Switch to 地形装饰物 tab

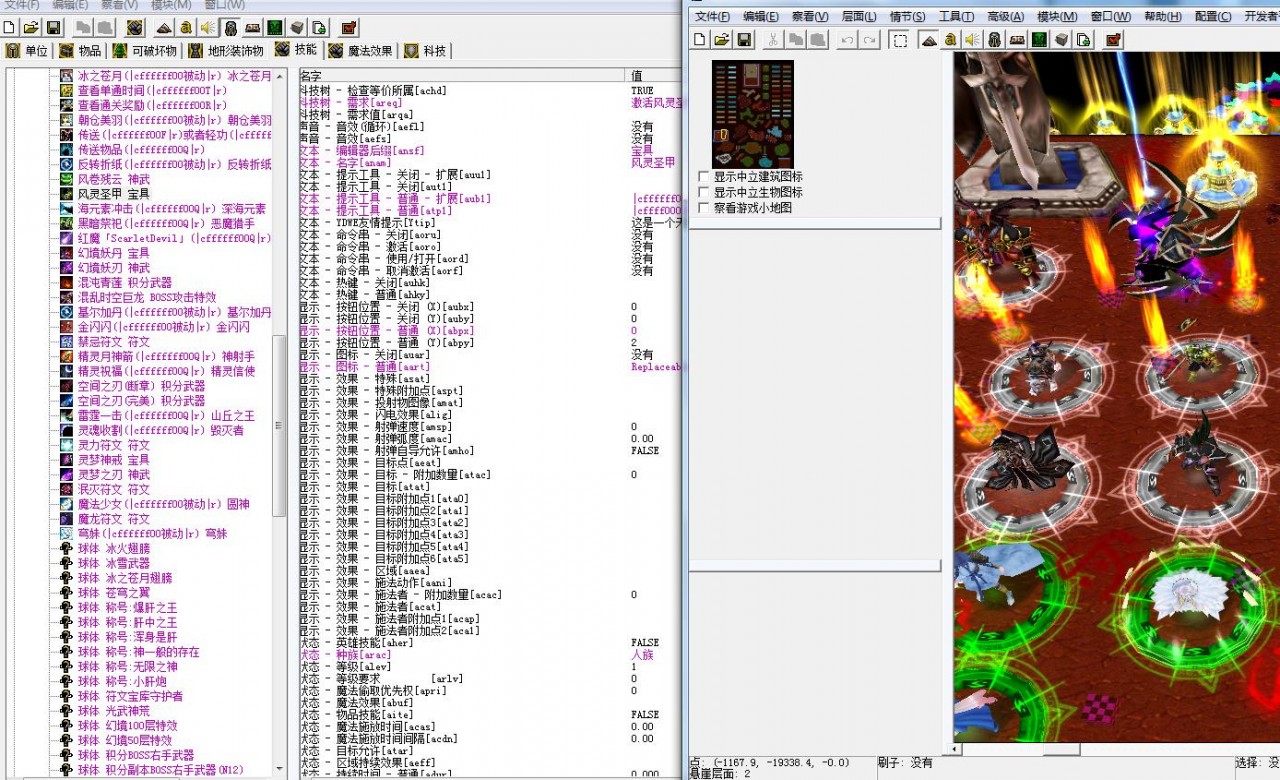[227, 51]
